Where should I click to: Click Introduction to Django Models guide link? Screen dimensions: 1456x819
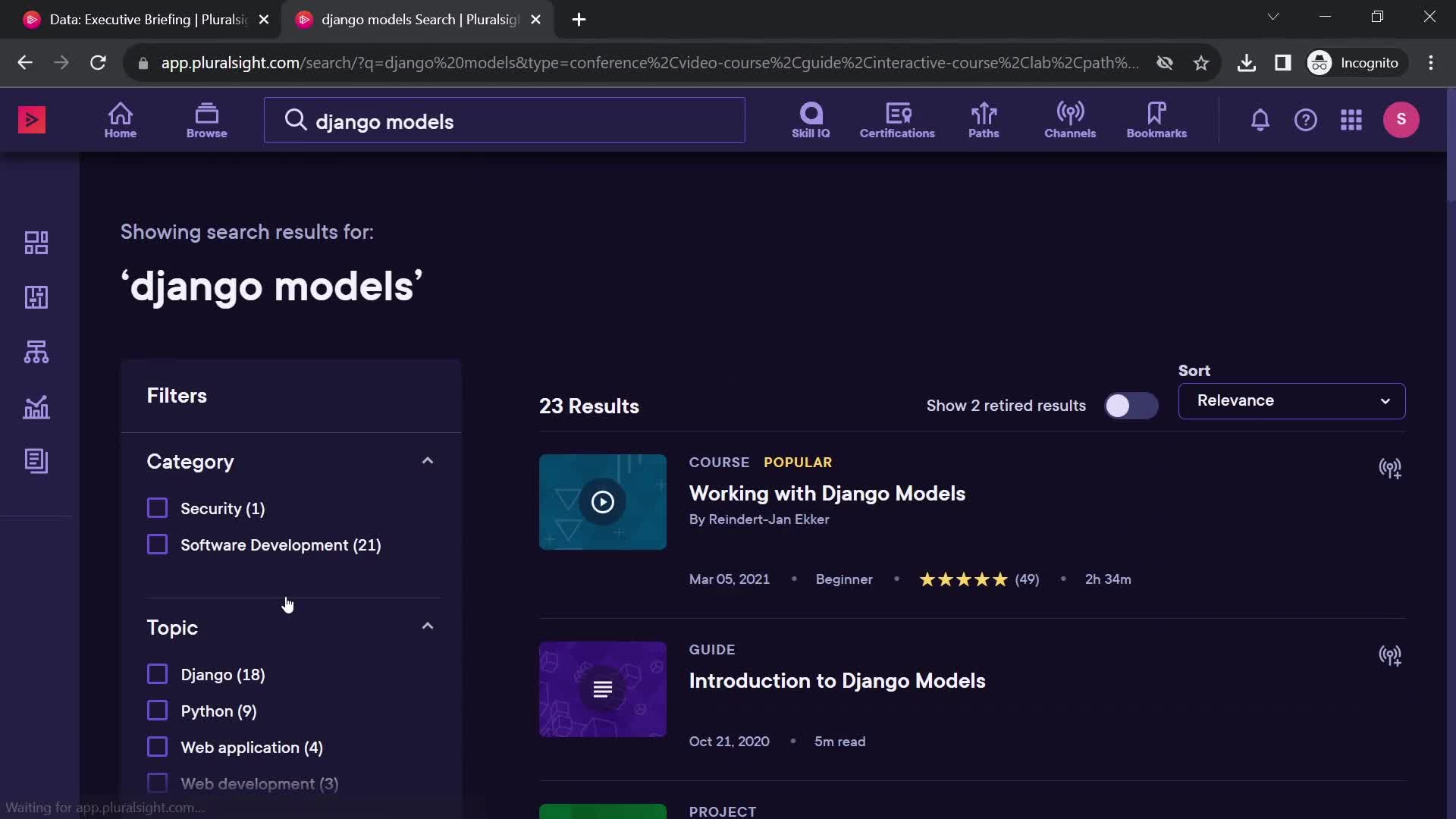(x=837, y=680)
